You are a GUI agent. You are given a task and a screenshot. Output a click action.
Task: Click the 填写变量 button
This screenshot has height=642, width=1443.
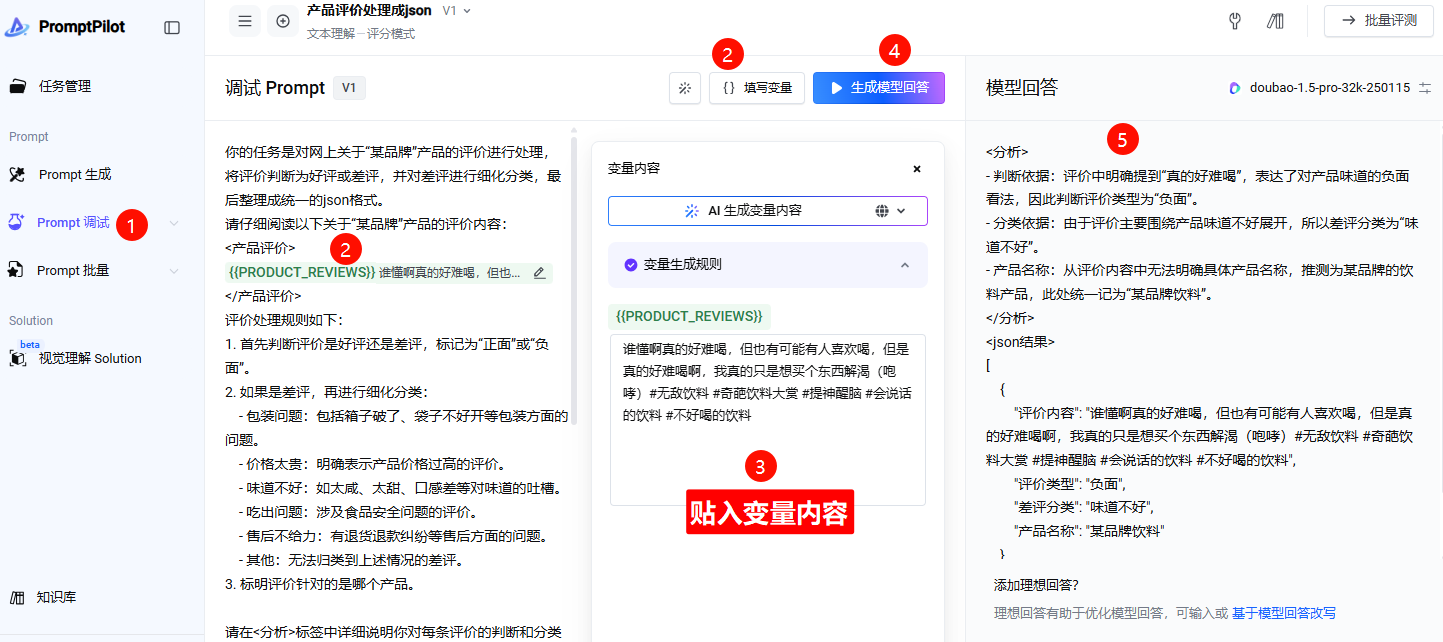(x=757, y=88)
